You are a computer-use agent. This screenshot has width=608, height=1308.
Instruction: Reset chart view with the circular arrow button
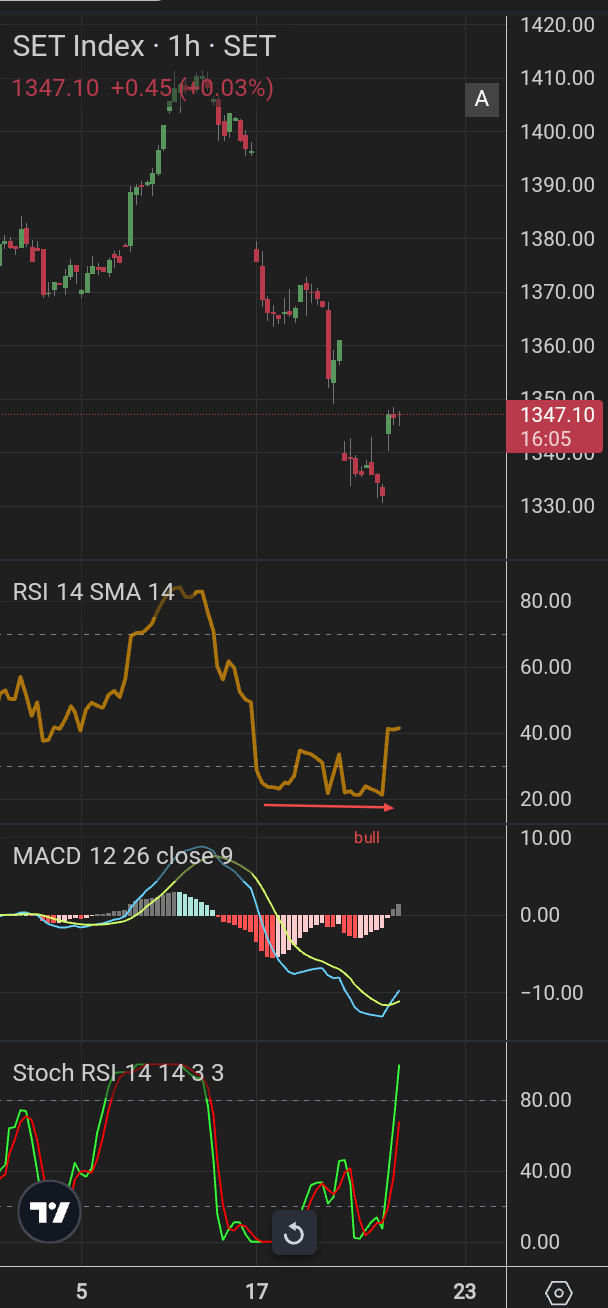point(294,1233)
